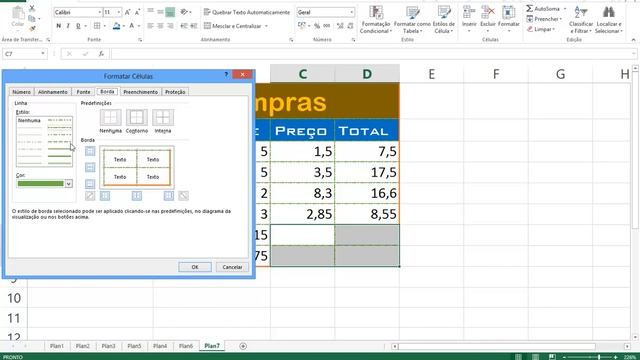640x360 pixels.
Task: Confirm the dialog with OK
Action: point(195,267)
